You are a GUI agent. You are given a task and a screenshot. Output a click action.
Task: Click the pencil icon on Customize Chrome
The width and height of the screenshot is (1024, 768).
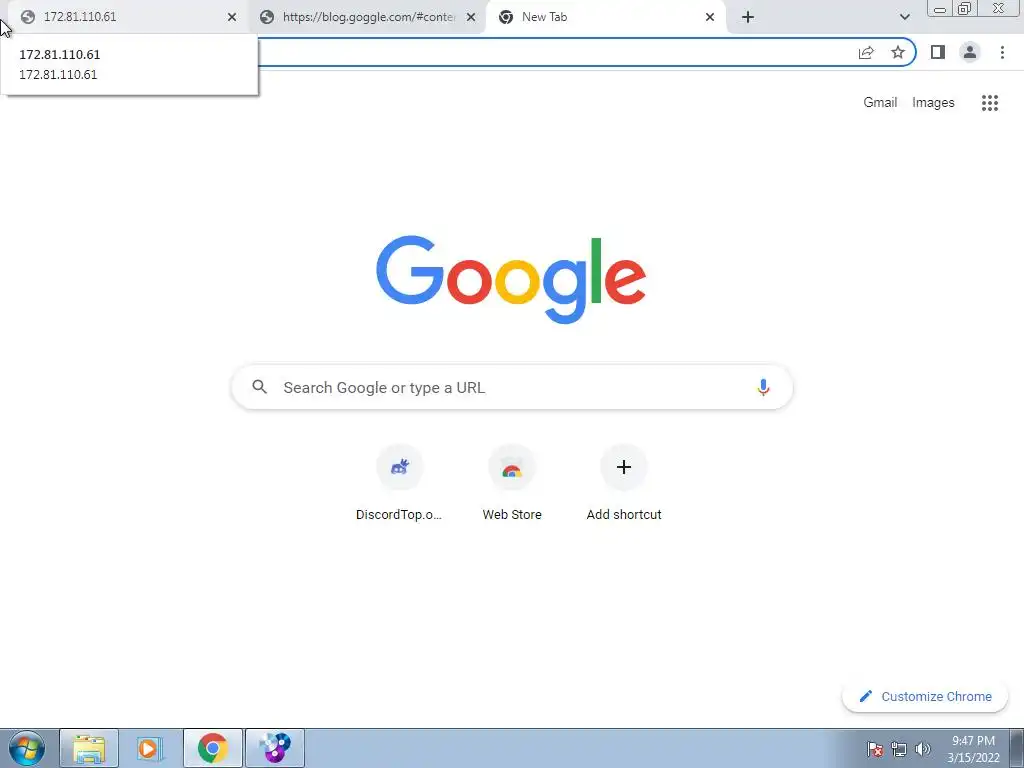[x=865, y=696]
